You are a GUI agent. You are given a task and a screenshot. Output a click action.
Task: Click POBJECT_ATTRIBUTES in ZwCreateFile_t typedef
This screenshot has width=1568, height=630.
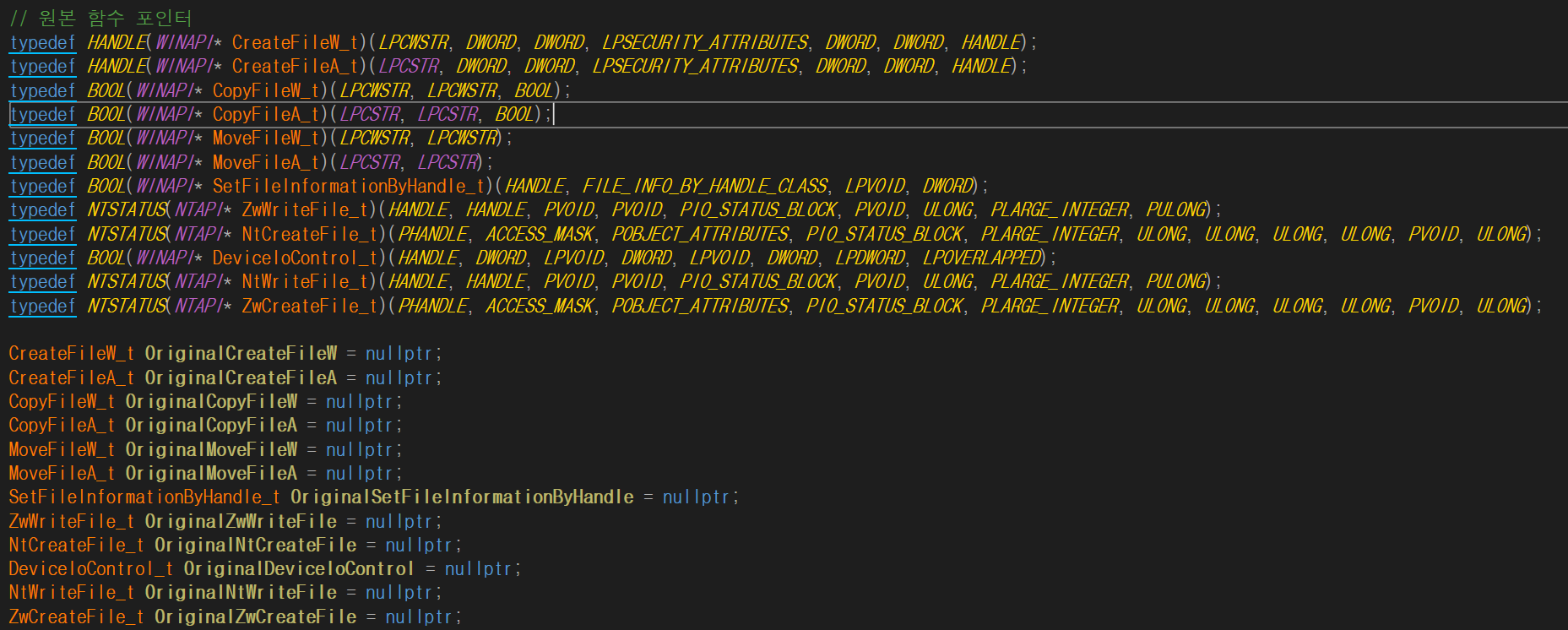tap(701, 306)
